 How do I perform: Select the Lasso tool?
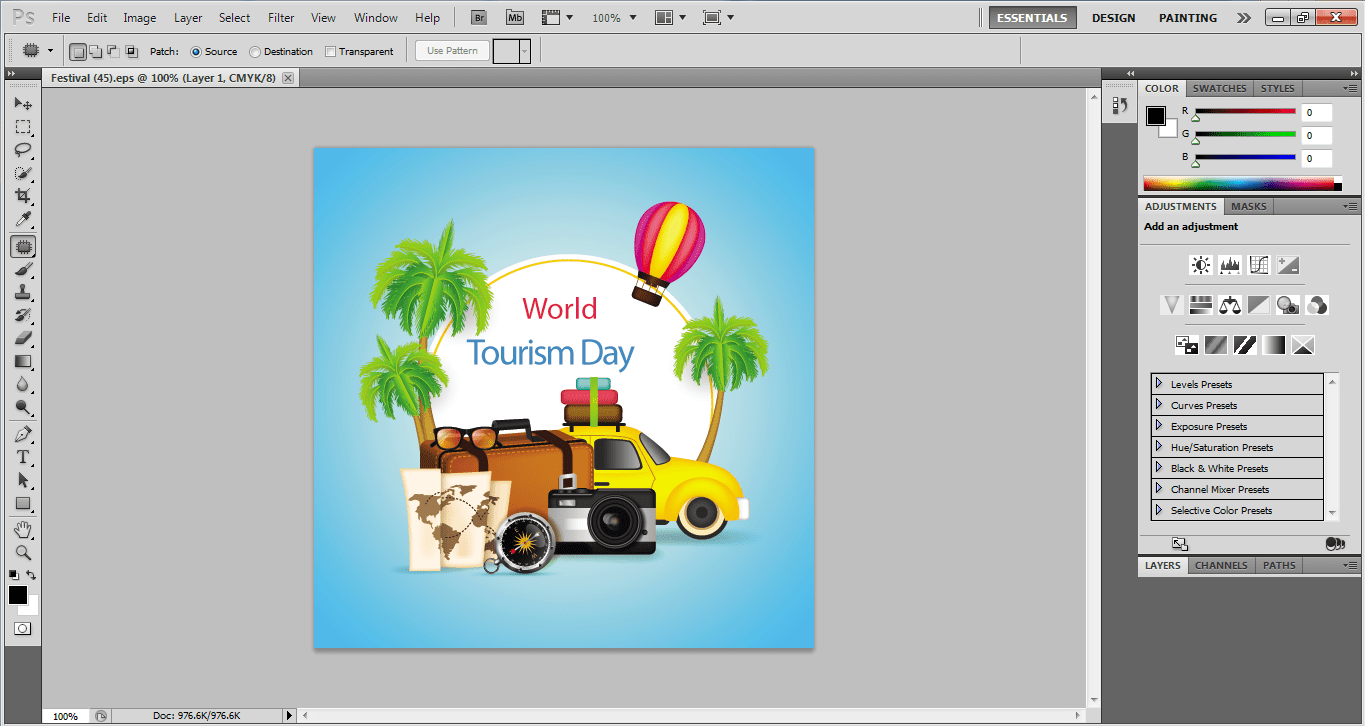[22, 150]
